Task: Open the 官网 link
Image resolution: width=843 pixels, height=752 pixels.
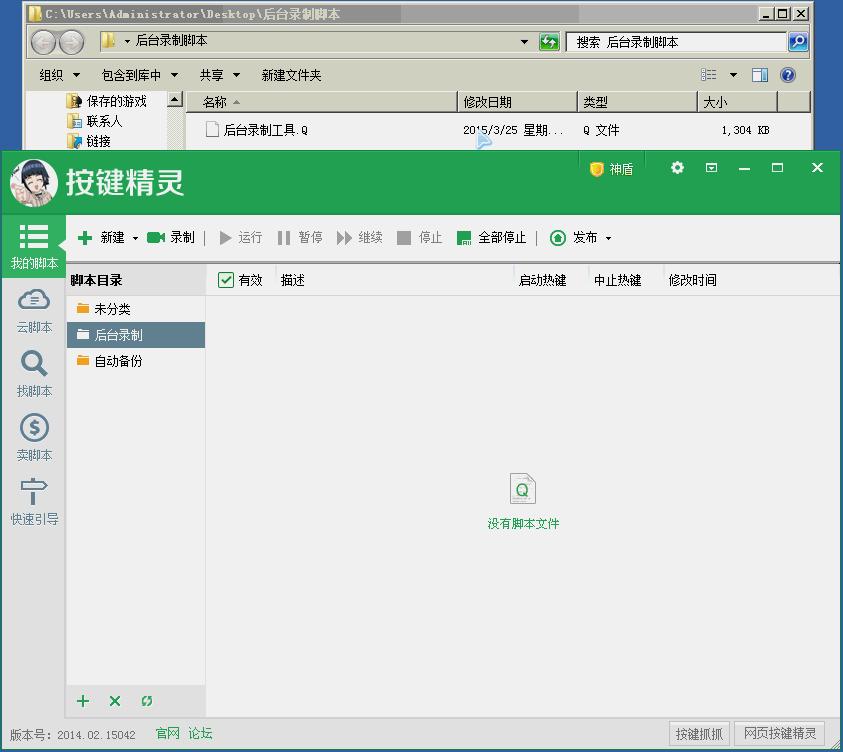Action: tap(166, 733)
